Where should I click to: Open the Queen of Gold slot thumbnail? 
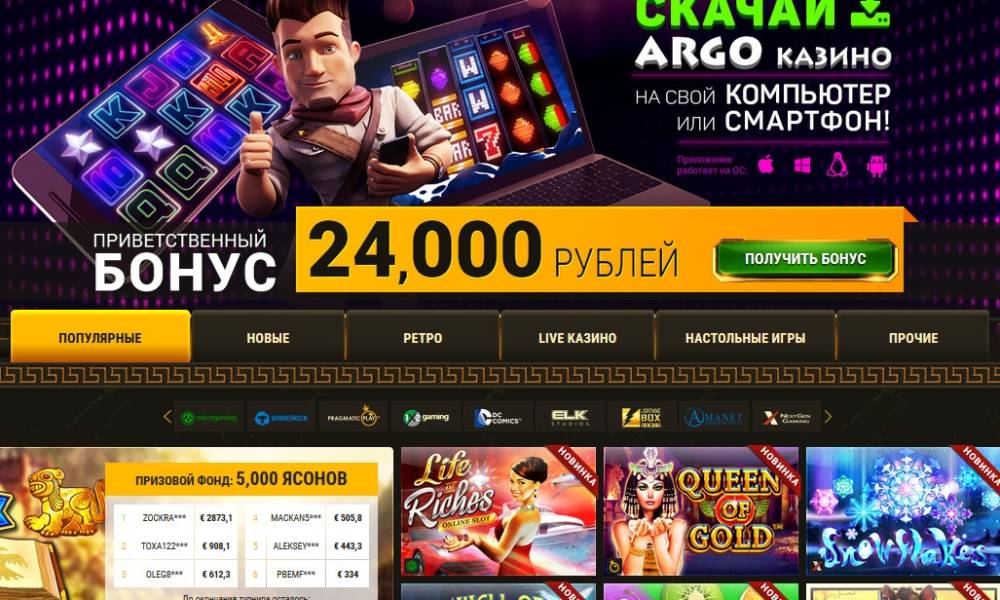(x=701, y=511)
